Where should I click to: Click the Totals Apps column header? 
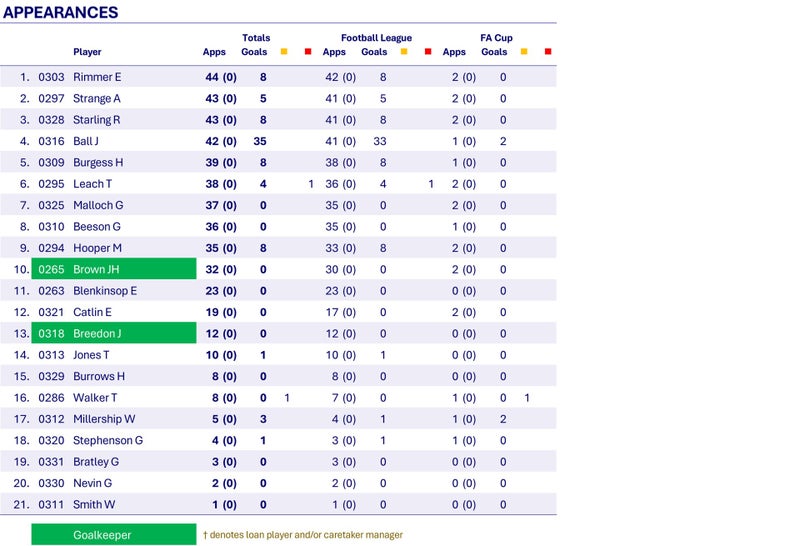coord(214,52)
